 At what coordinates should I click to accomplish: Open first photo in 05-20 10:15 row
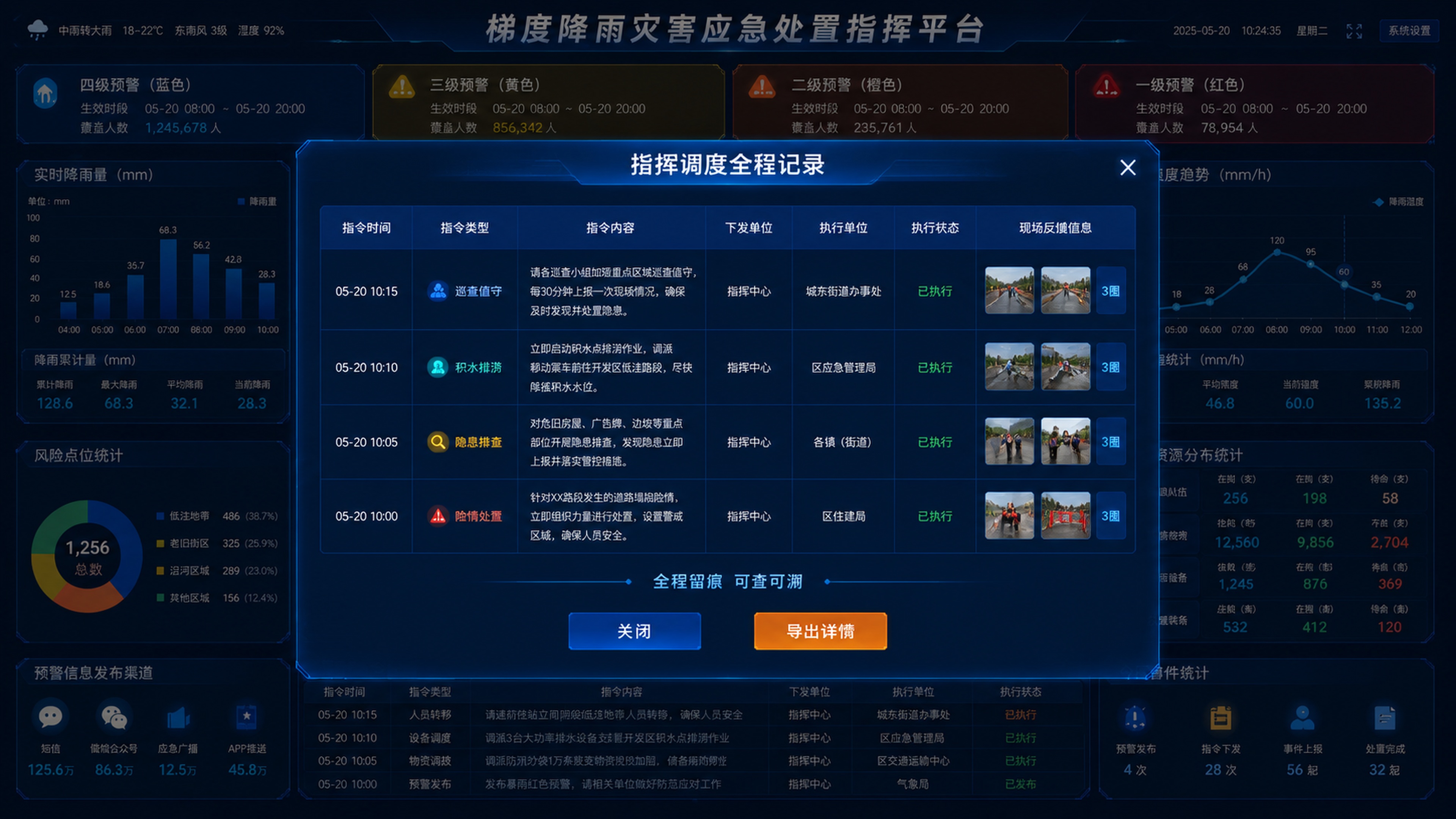1009,290
